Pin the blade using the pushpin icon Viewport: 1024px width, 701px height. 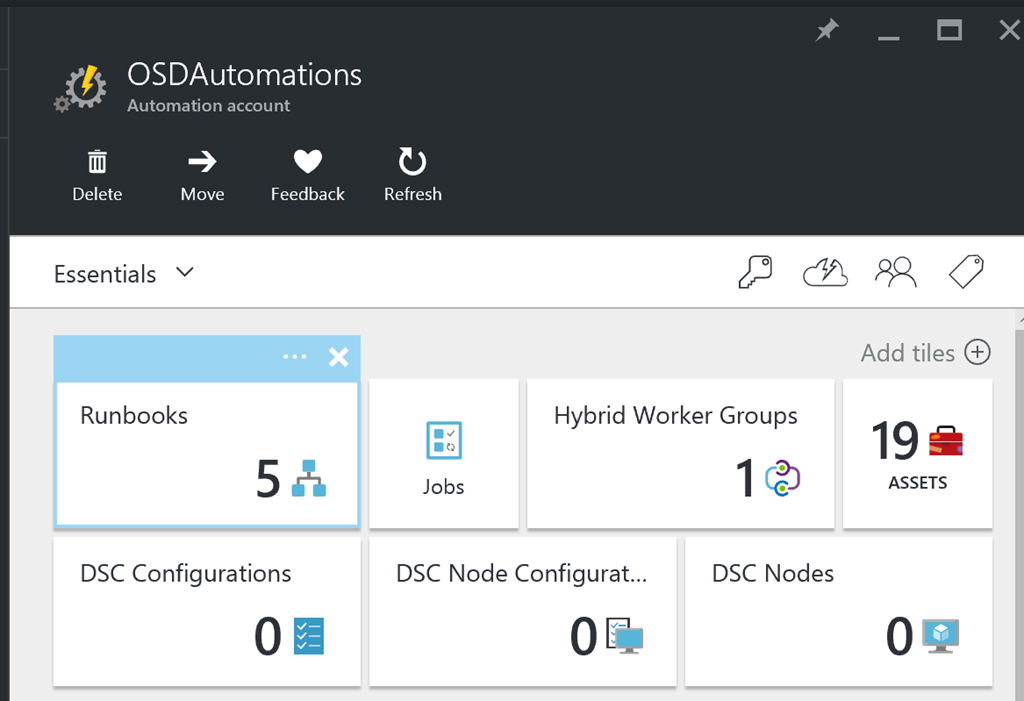[827, 30]
